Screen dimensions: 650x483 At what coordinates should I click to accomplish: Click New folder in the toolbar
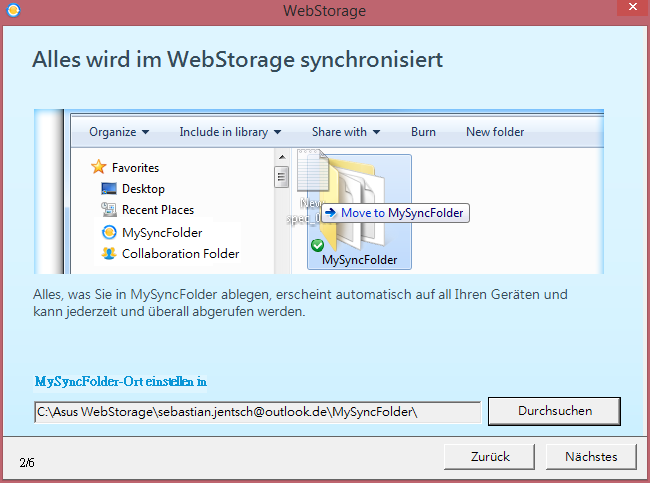pos(495,132)
